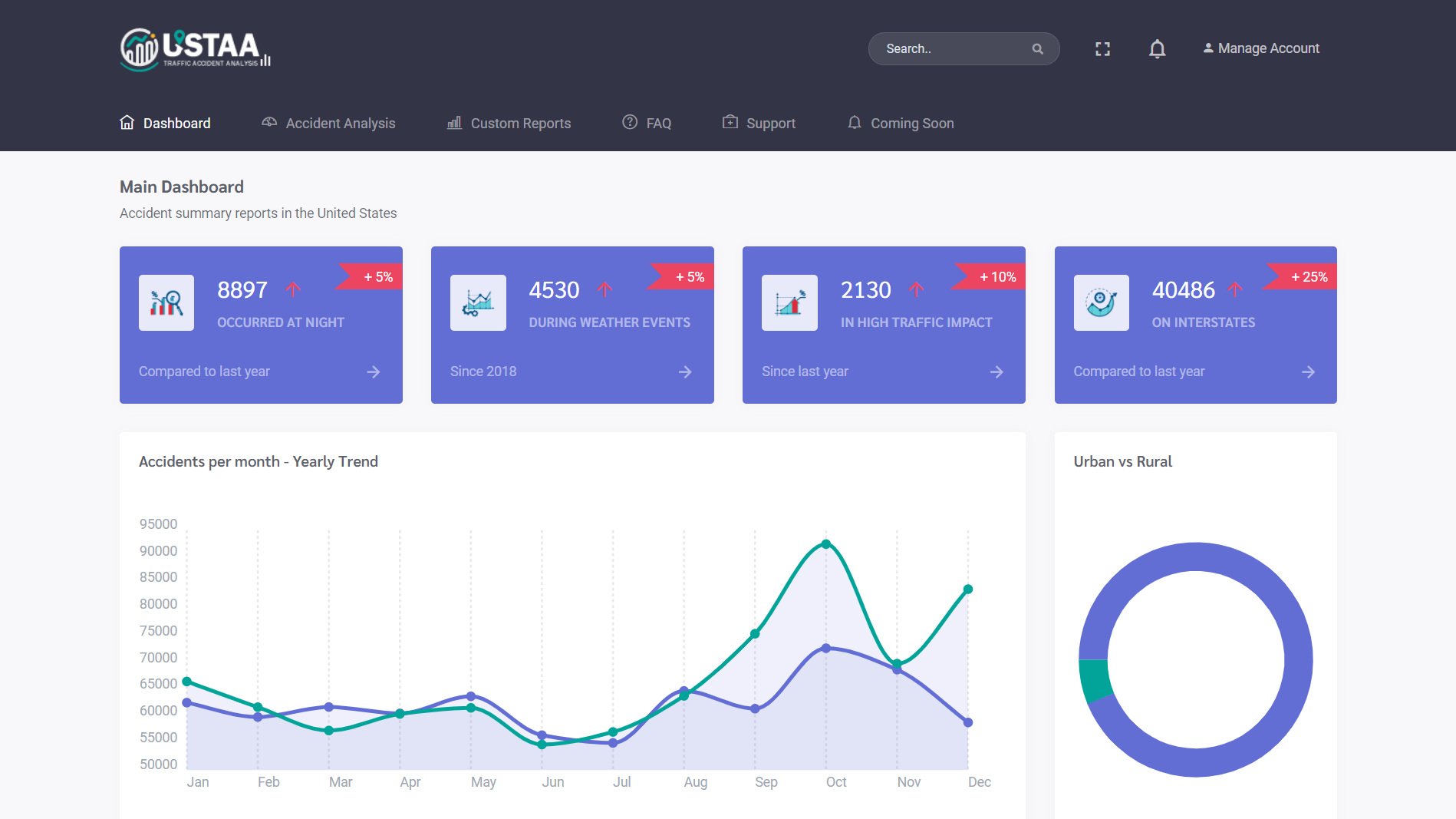Viewport: 1456px width, 819px height.
Task: Click the High Traffic Impact icon
Action: [789, 302]
